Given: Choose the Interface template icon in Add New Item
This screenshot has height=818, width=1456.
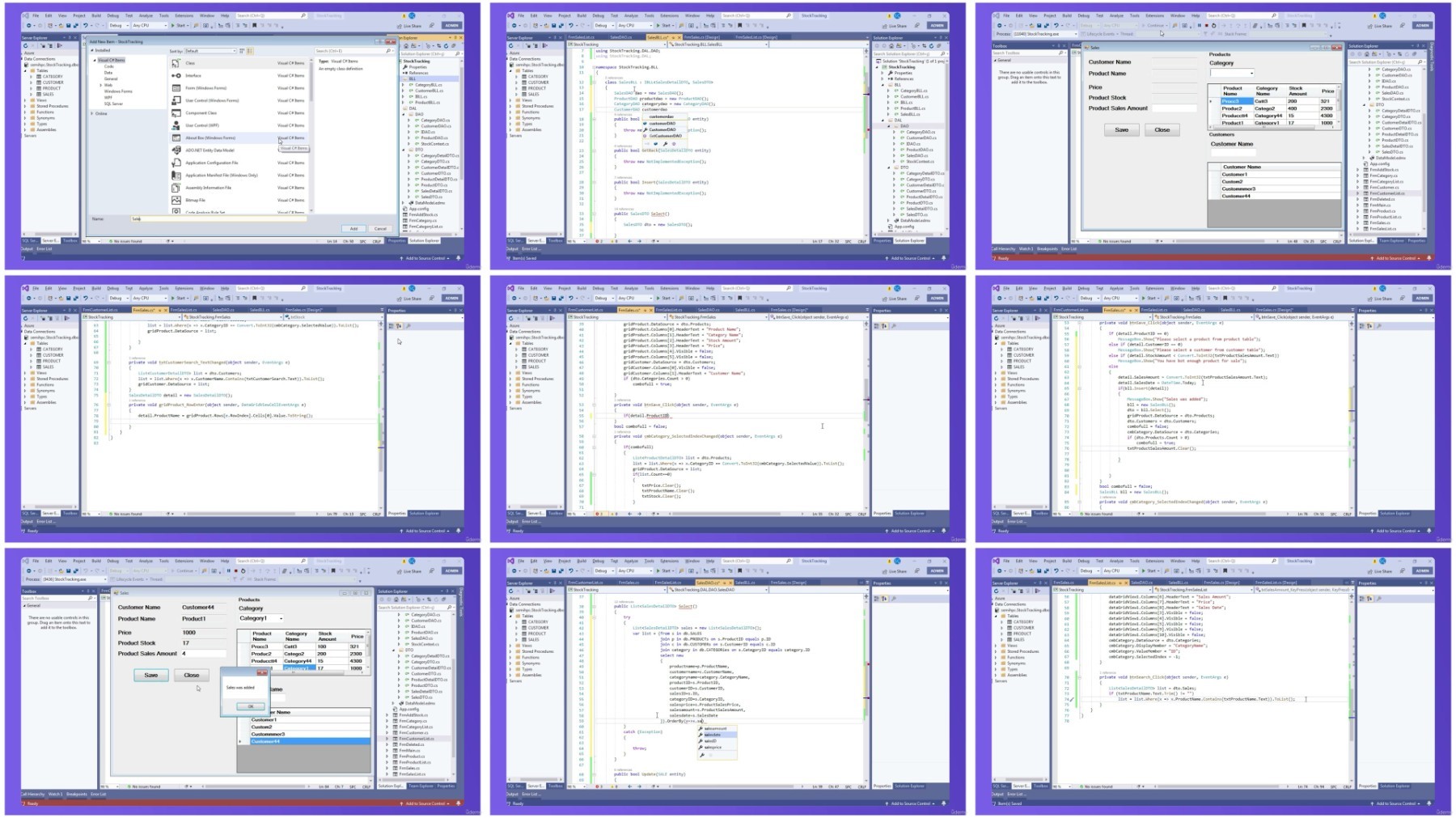Looking at the screenshot, I should coord(176,75).
